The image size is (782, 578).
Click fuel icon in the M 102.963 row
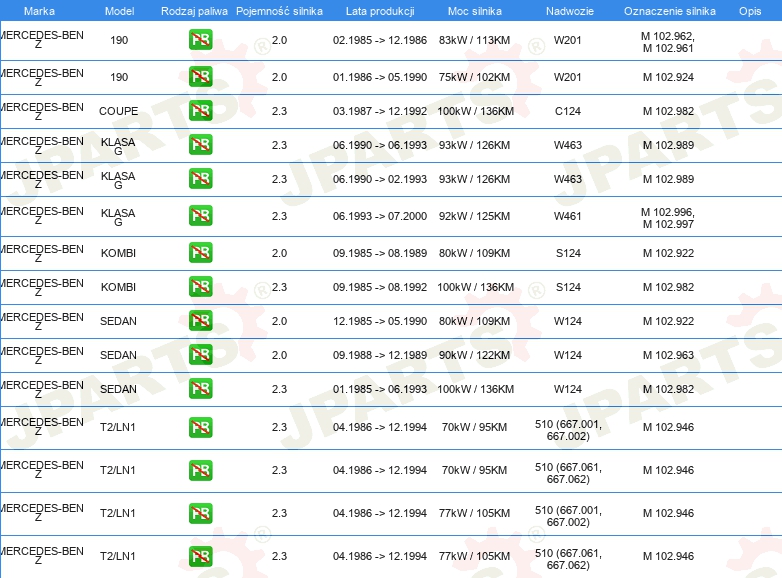click(x=200, y=355)
